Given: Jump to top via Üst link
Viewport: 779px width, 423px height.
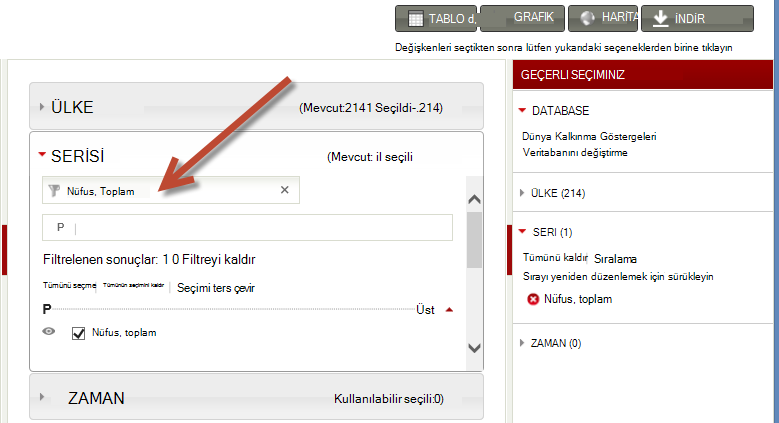Looking at the screenshot, I should coord(425,310).
